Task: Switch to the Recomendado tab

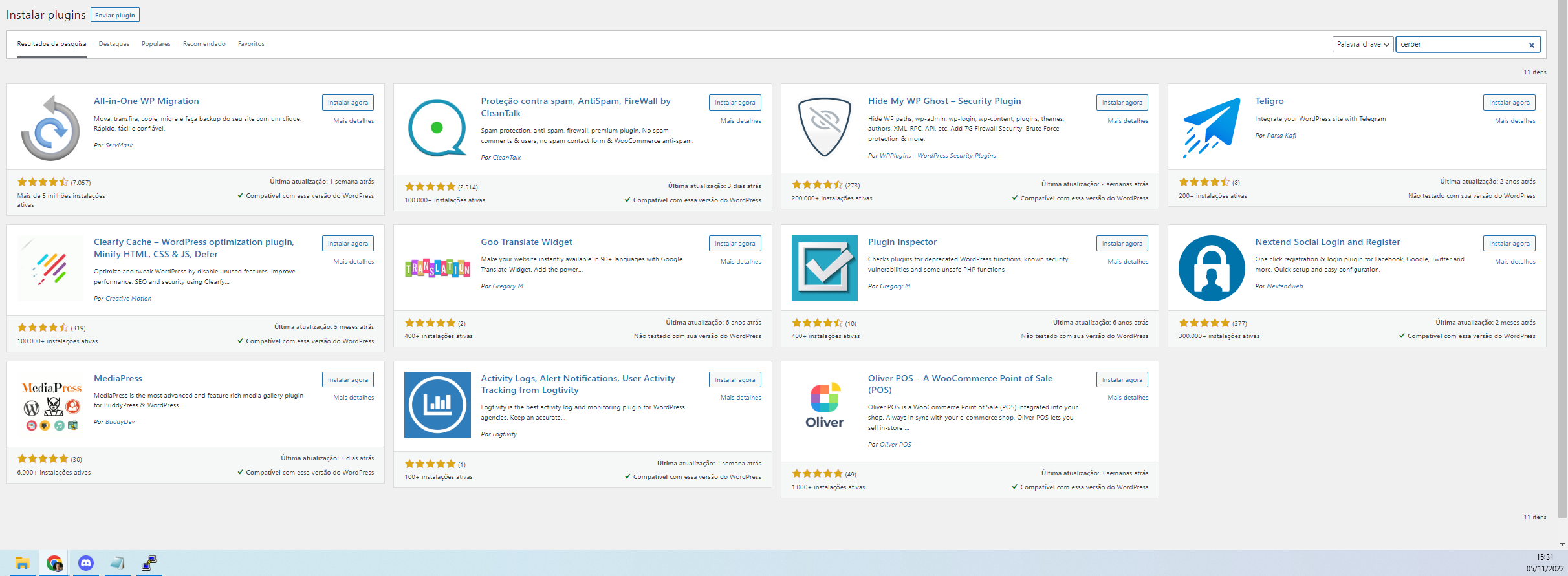Action: tap(204, 44)
